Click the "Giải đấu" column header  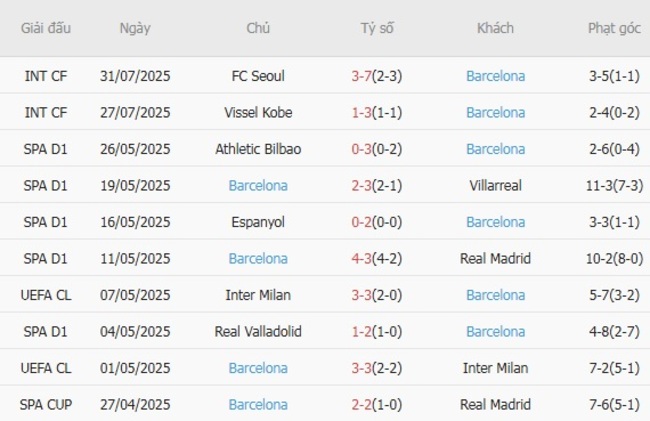click(x=46, y=28)
